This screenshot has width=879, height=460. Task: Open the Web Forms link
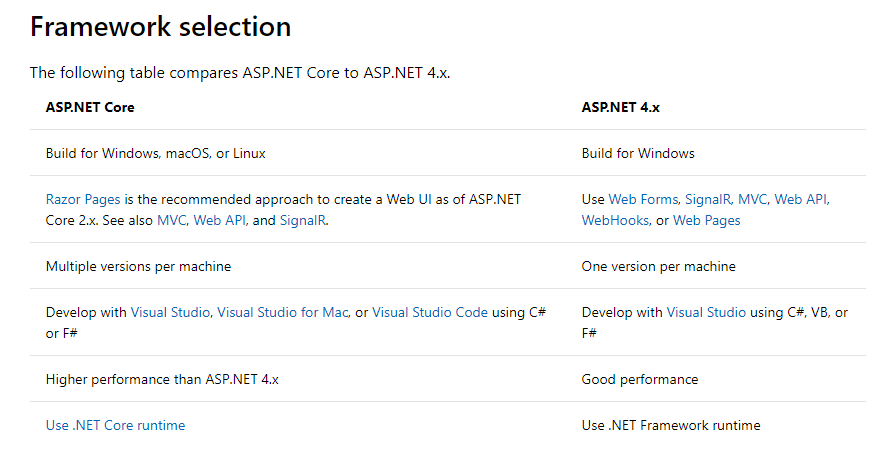pyautogui.click(x=643, y=199)
